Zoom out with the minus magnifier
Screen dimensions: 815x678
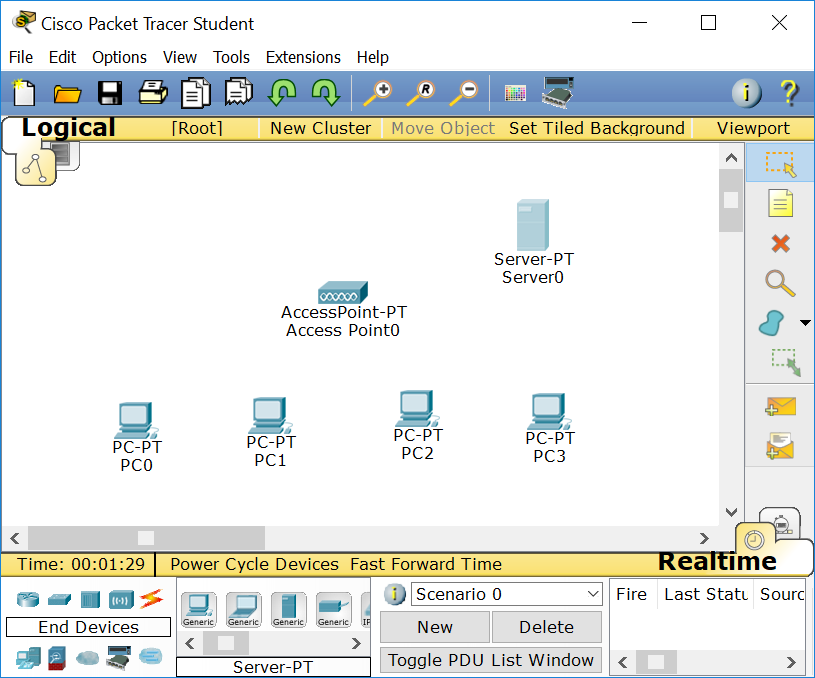[x=464, y=93]
